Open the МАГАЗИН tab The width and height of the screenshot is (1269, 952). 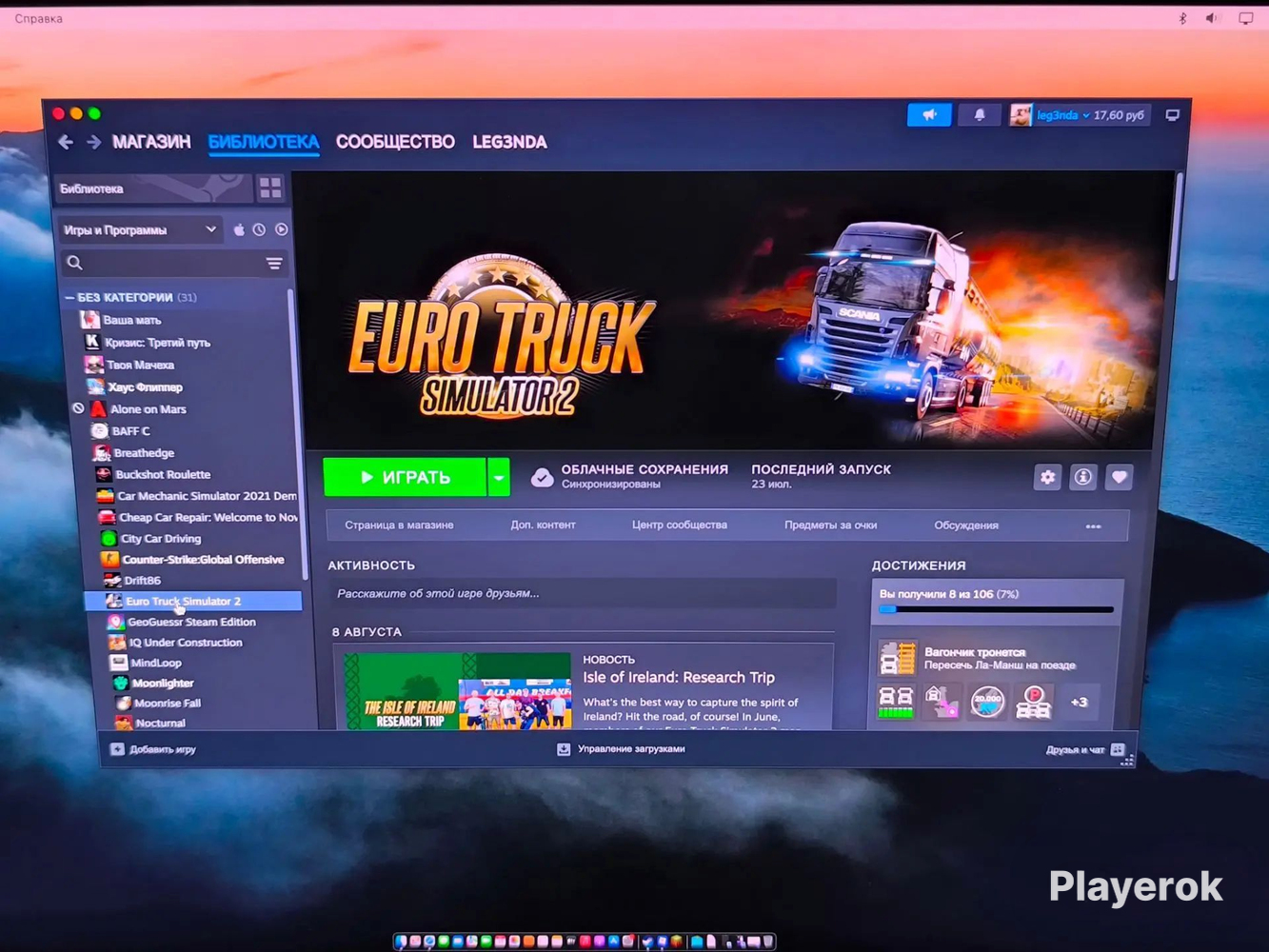(151, 142)
